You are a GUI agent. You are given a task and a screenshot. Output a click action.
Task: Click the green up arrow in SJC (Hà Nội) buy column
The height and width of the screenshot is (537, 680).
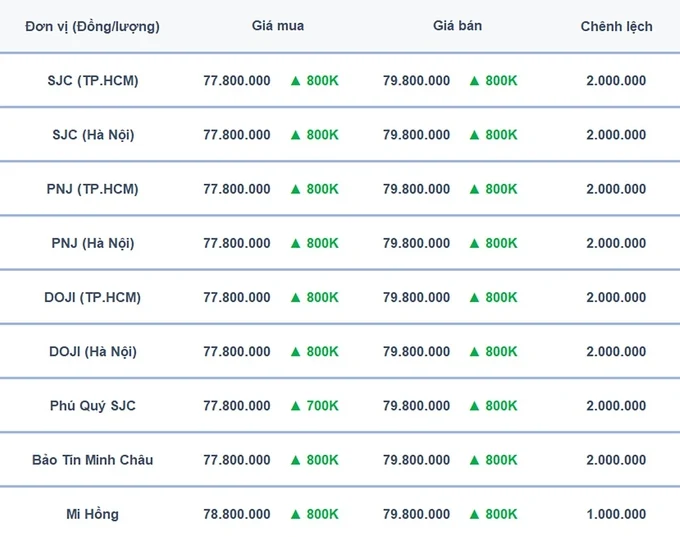pos(296,135)
